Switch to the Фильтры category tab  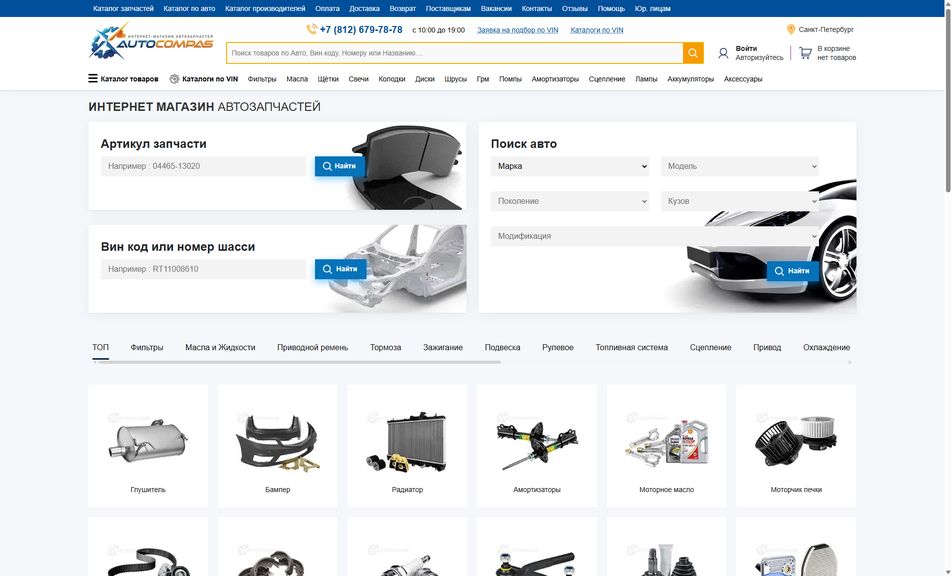click(x=147, y=347)
